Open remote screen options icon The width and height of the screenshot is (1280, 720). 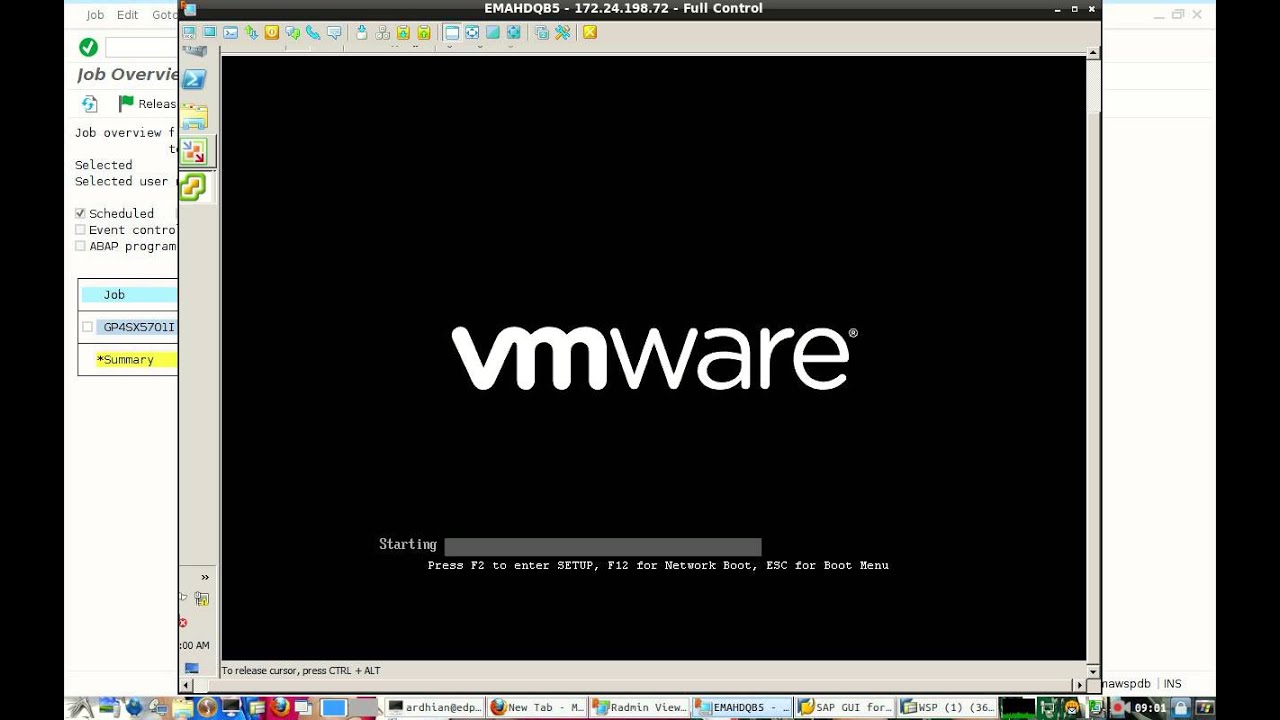coord(542,32)
